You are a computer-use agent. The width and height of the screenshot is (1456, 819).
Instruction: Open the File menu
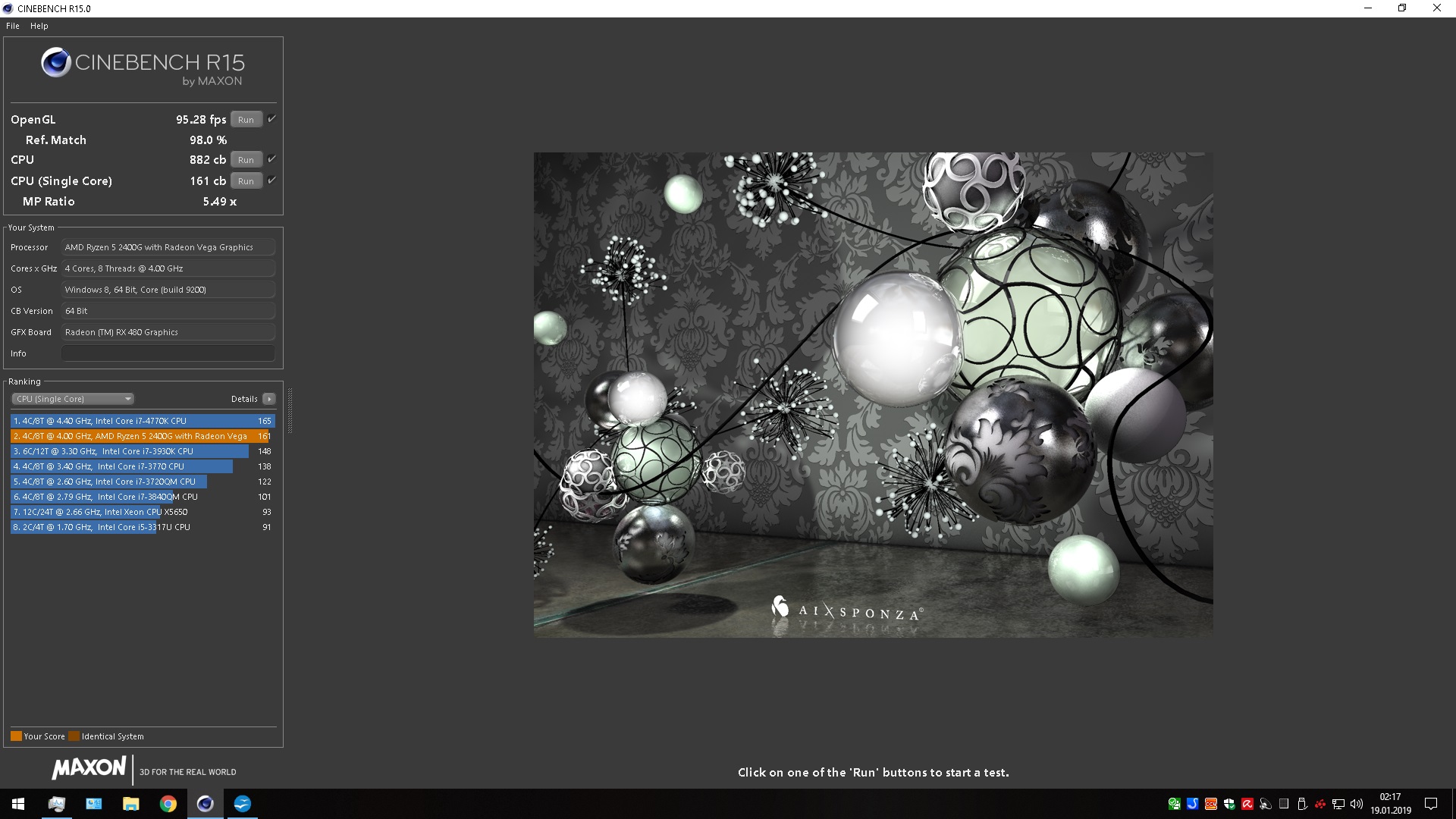pos(13,25)
